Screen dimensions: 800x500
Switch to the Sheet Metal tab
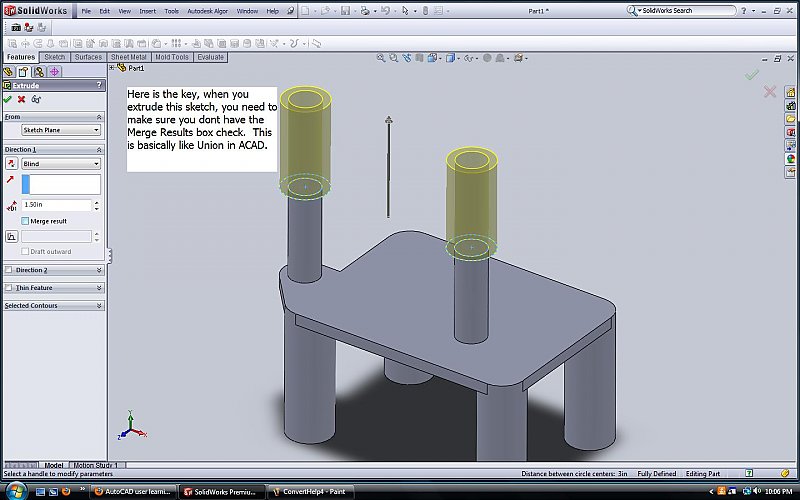point(129,57)
